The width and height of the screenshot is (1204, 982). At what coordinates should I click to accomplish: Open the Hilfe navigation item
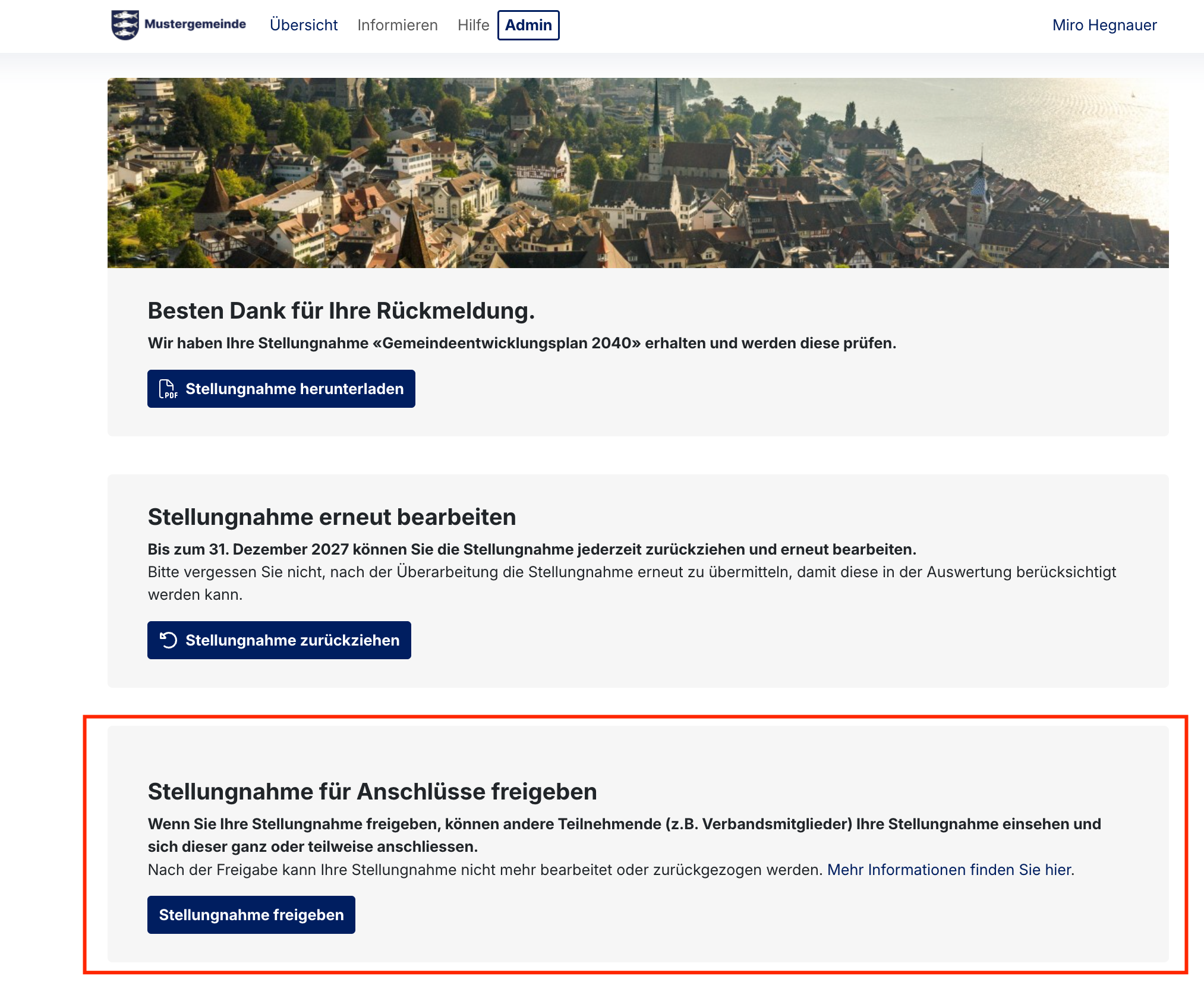pyautogui.click(x=473, y=25)
